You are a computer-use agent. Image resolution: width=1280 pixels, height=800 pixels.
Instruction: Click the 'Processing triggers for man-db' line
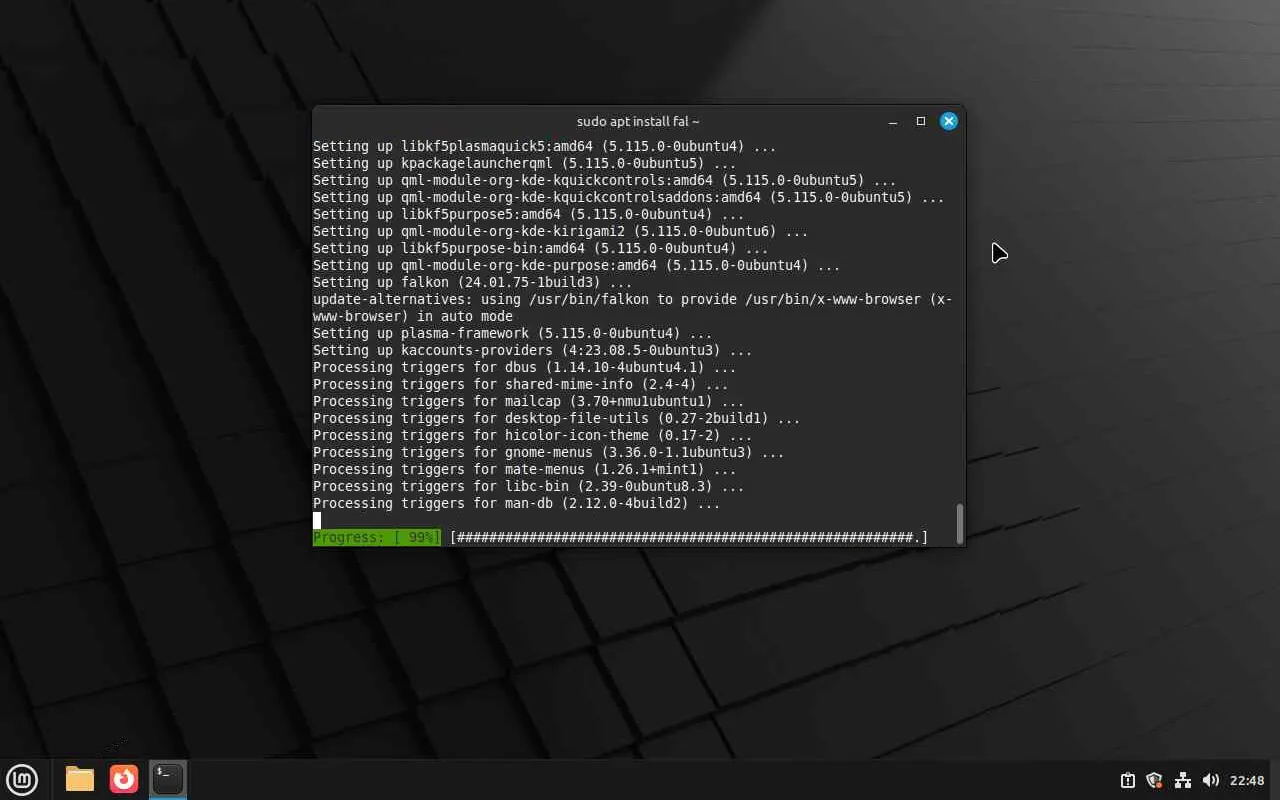[x=517, y=504]
